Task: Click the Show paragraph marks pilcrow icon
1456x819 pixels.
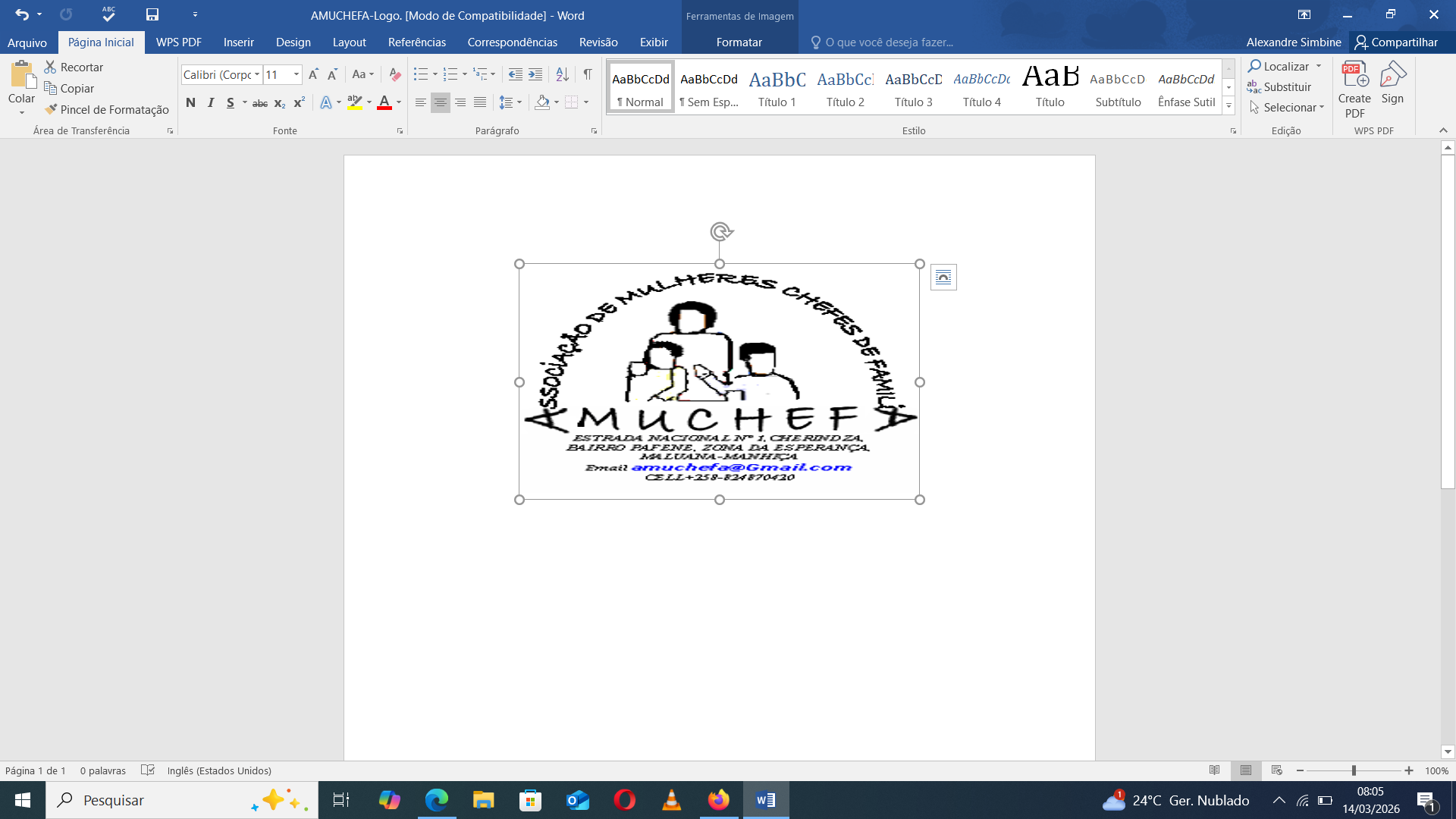Action: [x=588, y=74]
